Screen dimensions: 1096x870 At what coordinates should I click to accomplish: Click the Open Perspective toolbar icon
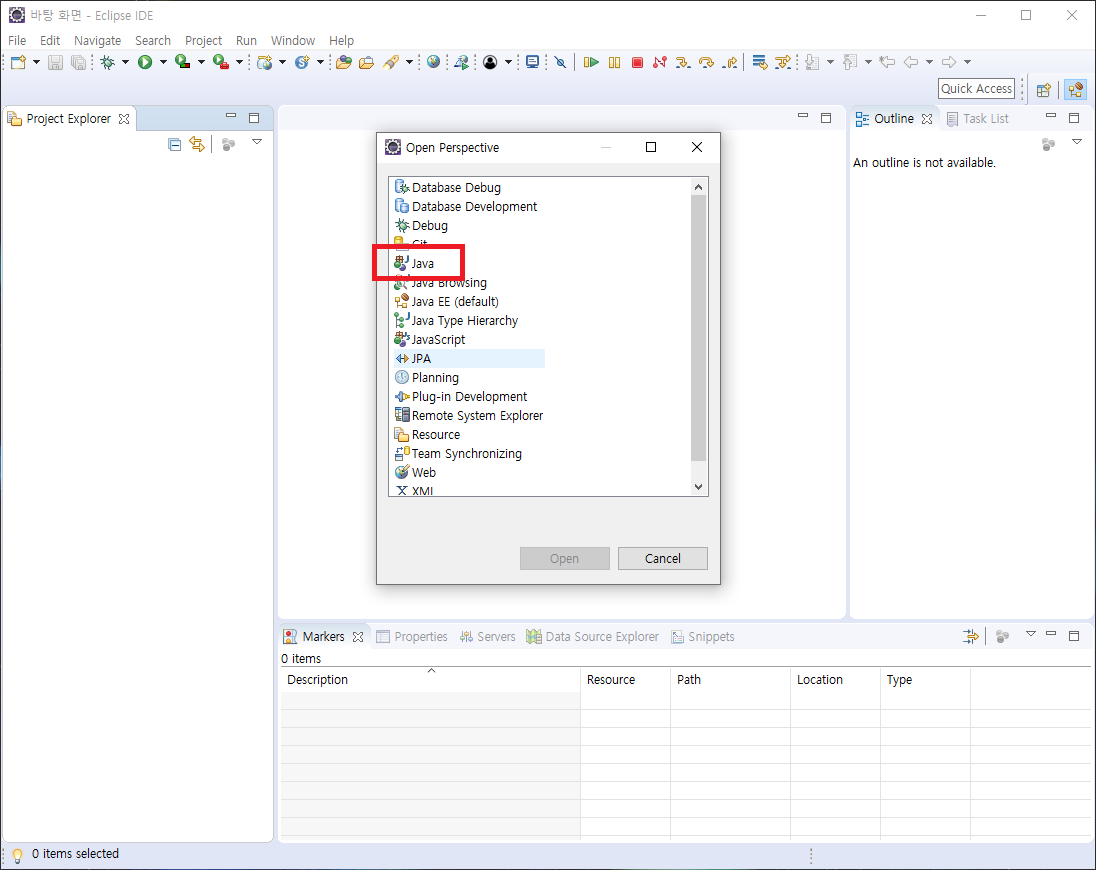click(x=1044, y=89)
